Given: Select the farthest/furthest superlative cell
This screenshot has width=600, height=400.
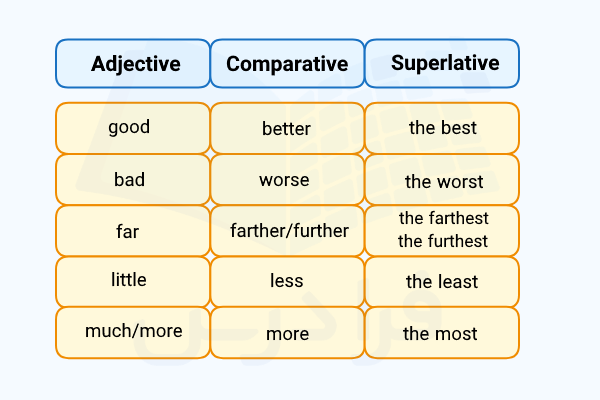Looking at the screenshot, I should (x=442, y=231).
